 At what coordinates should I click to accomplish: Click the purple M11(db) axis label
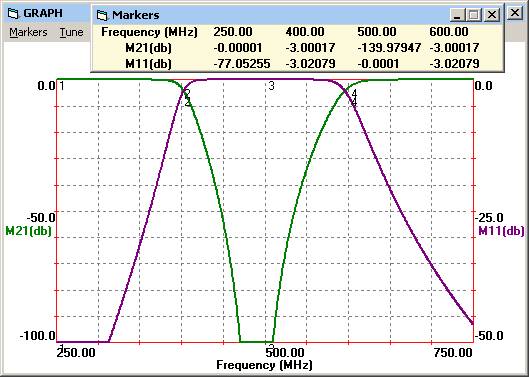pyautogui.click(x=502, y=231)
